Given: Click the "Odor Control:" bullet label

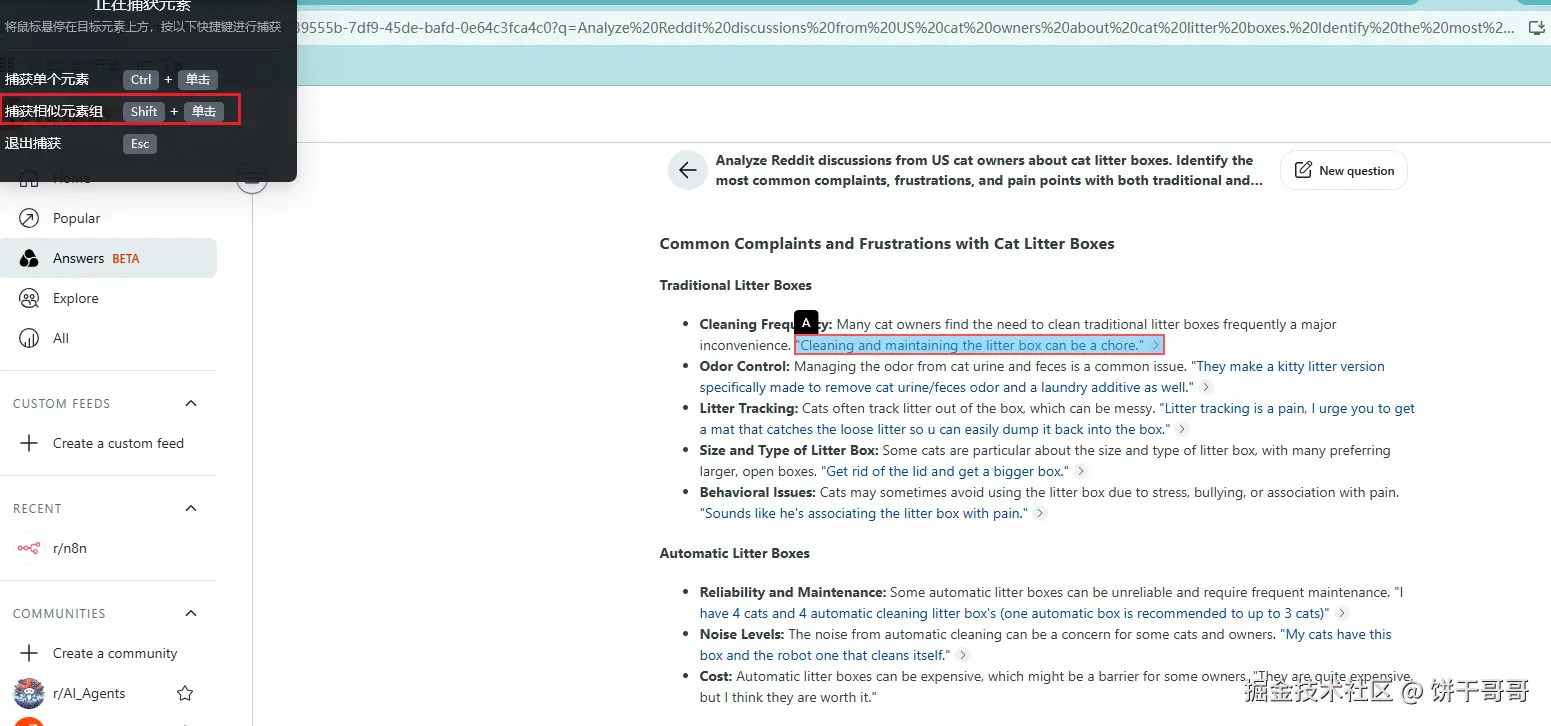Looking at the screenshot, I should click(745, 366).
